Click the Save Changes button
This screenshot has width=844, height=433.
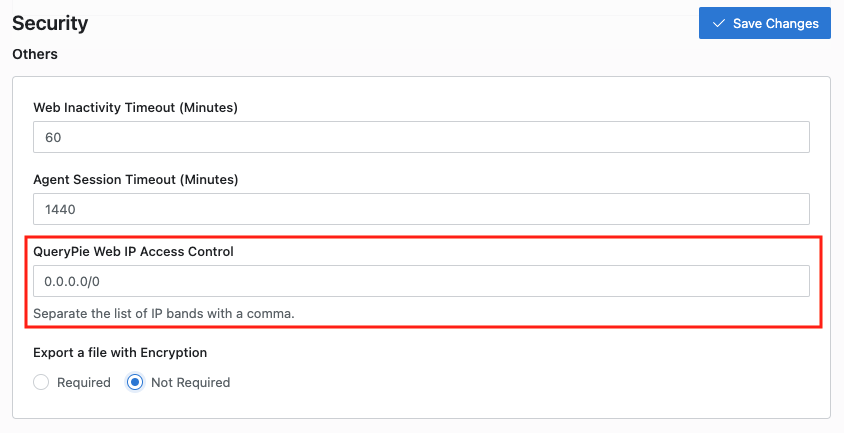[764, 23]
